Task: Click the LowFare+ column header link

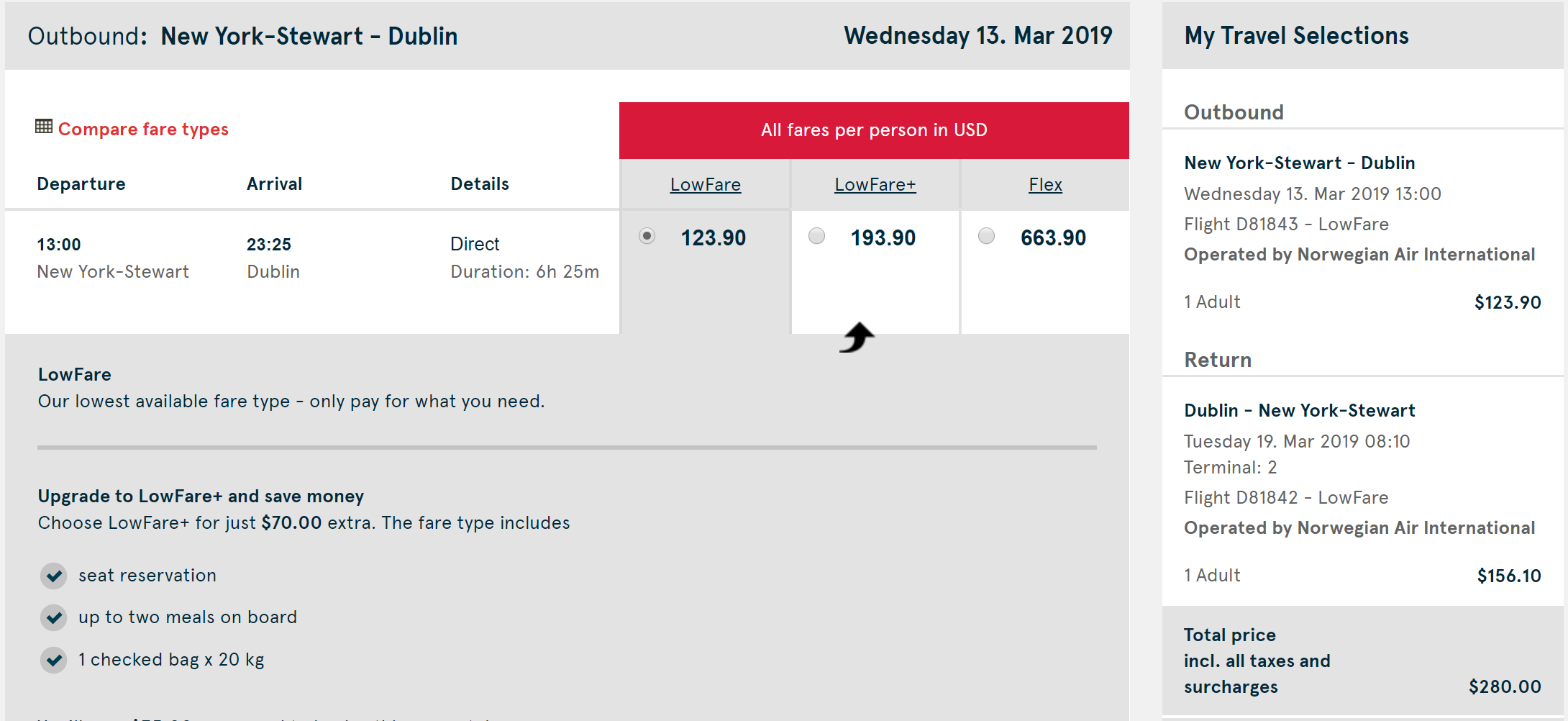Action: tap(875, 185)
